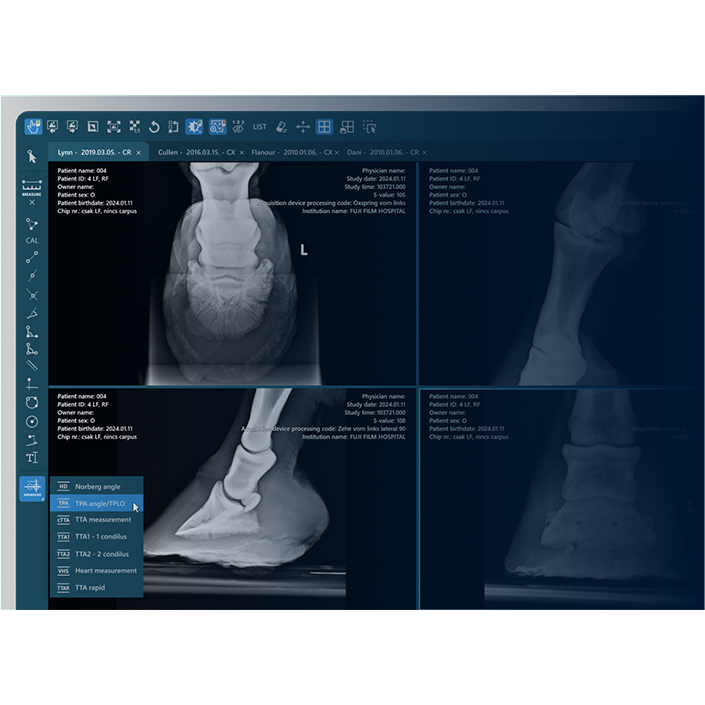Open the Advanced measurements dropdown
The height and width of the screenshot is (705, 705).
pyautogui.click(x=32, y=489)
